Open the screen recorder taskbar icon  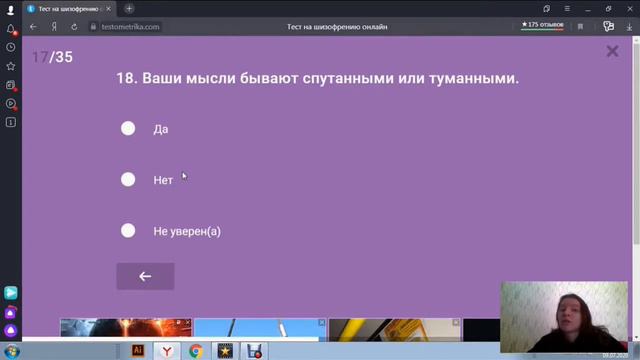coord(254,351)
